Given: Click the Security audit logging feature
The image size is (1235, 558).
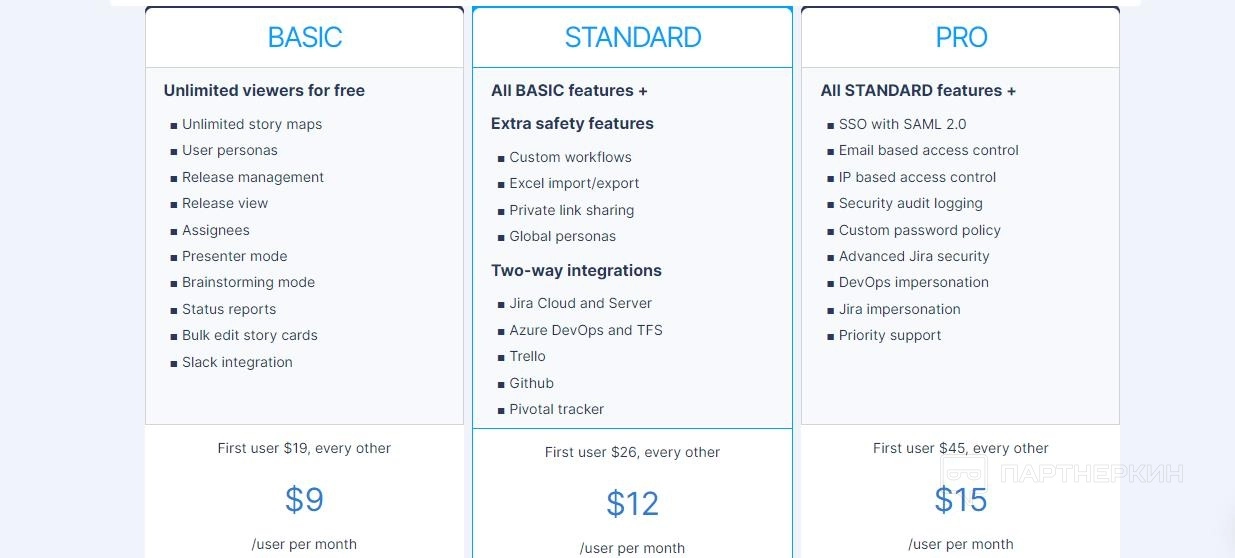Looking at the screenshot, I should (x=910, y=203).
